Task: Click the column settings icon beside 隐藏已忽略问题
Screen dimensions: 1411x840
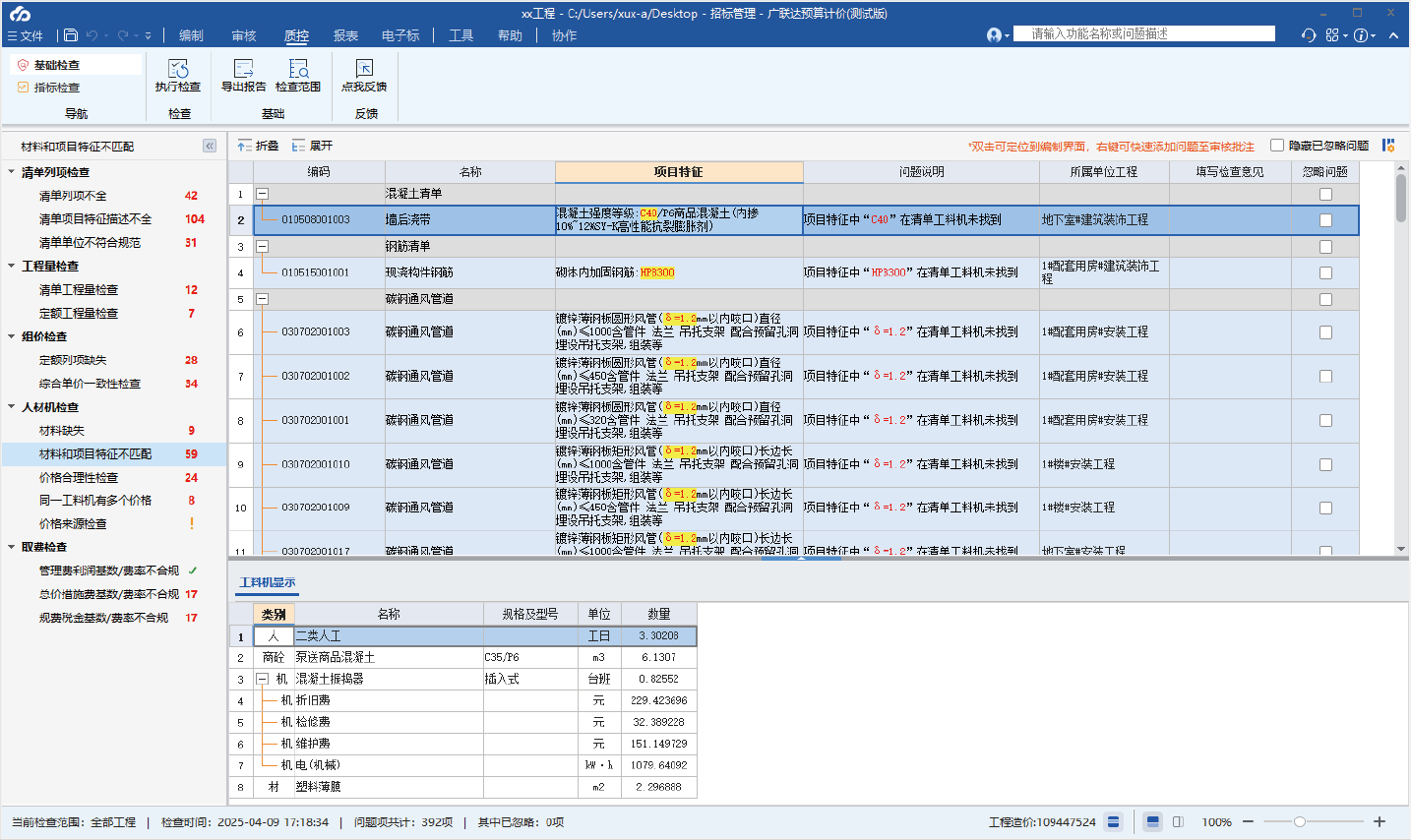Action: [x=1388, y=146]
